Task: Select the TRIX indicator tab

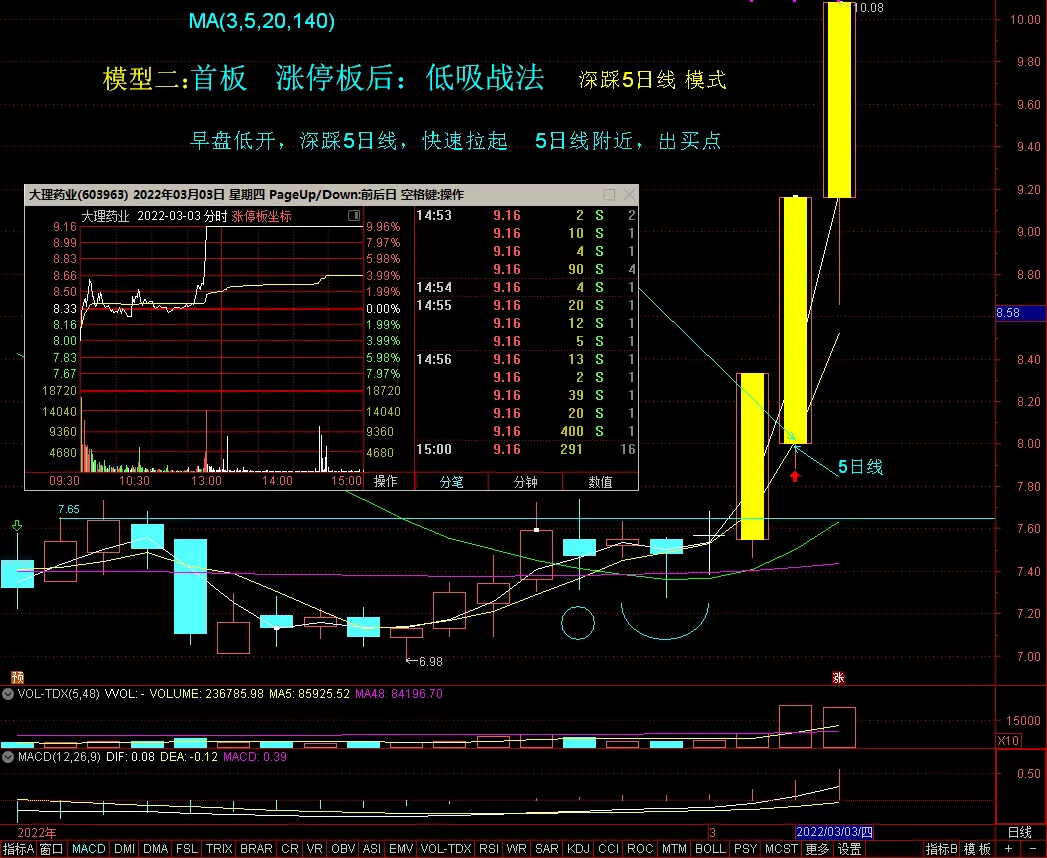Action: tap(218, 849)
